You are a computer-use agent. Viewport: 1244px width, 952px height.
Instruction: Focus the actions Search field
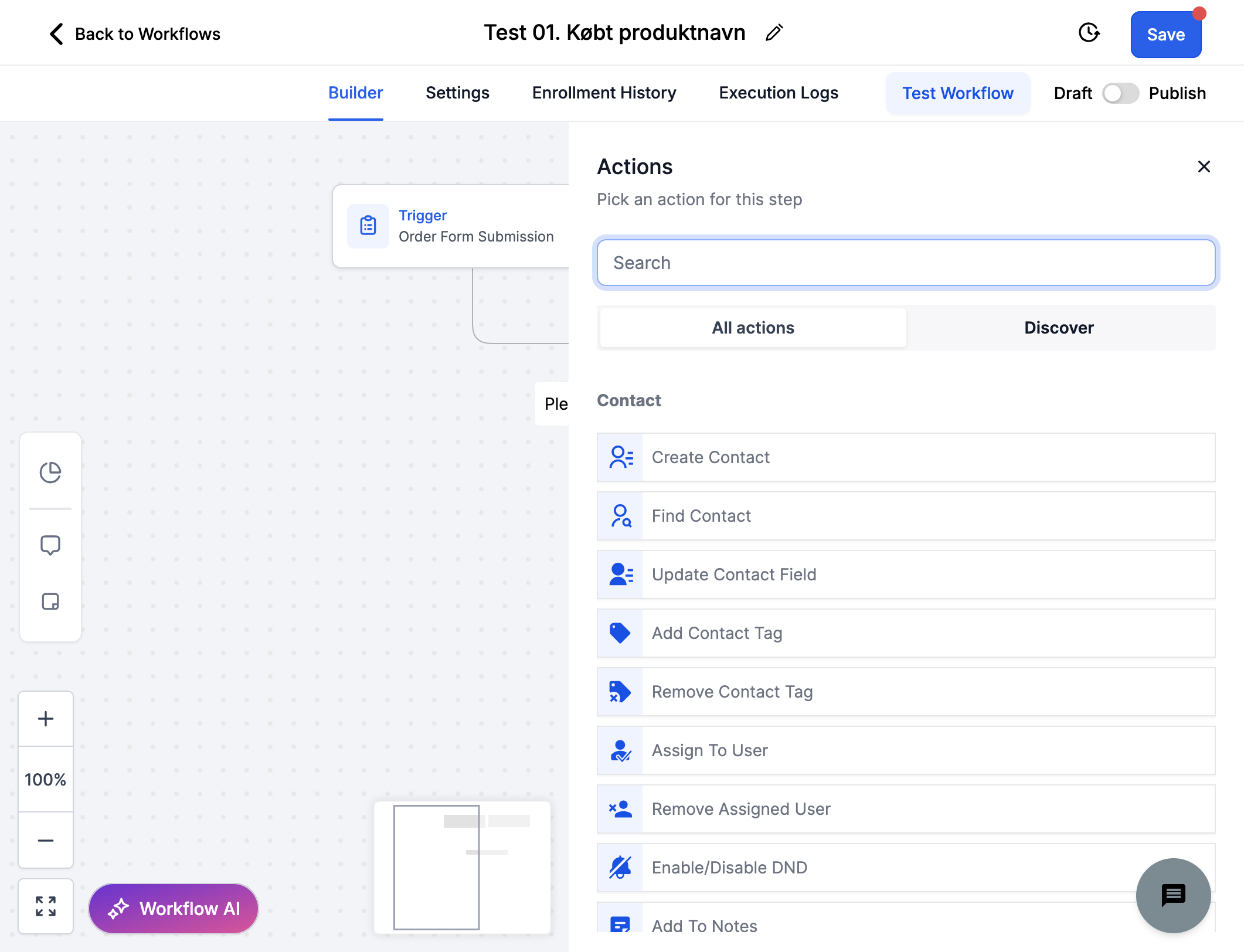tap(906, 263)
